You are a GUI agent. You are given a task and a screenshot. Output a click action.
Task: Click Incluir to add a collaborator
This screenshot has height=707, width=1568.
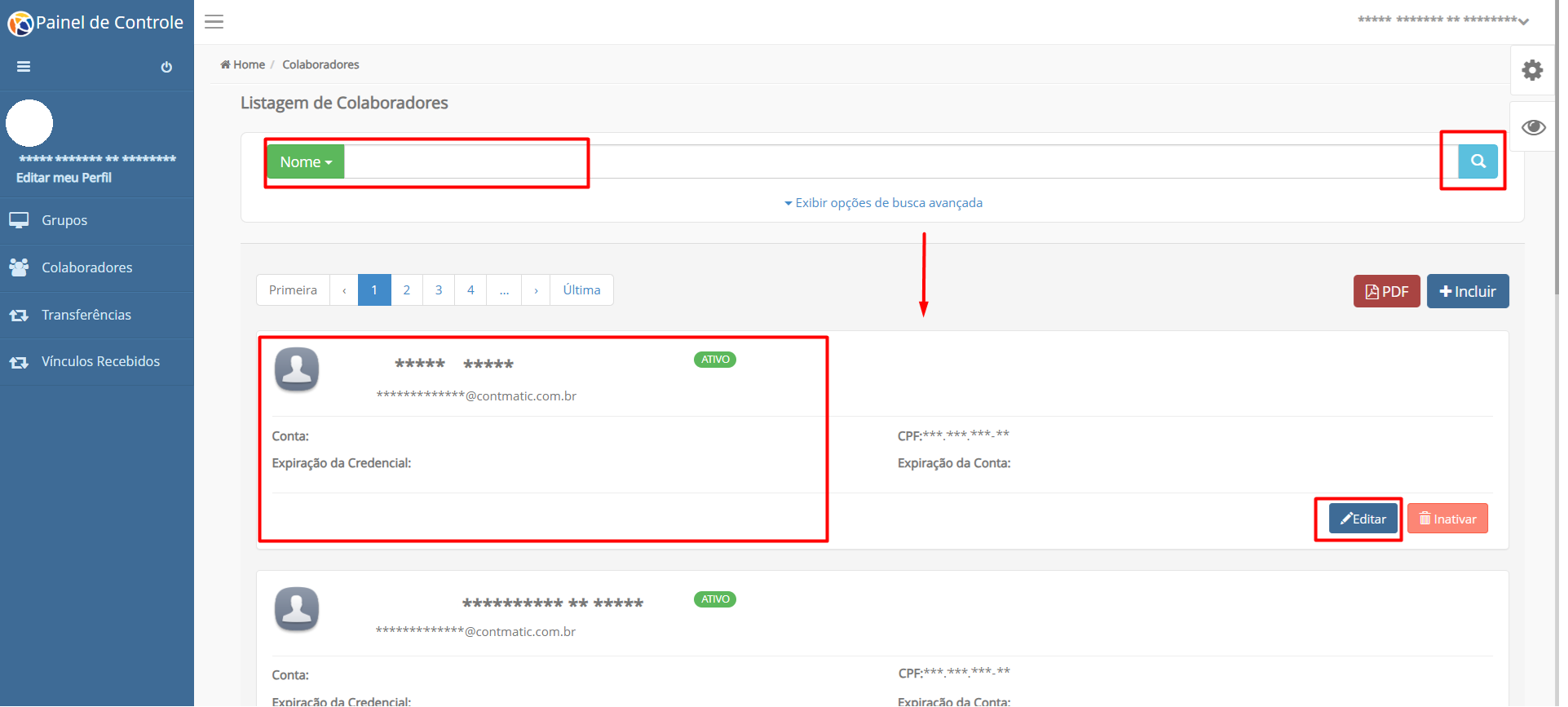click(x=1468, y=291)
